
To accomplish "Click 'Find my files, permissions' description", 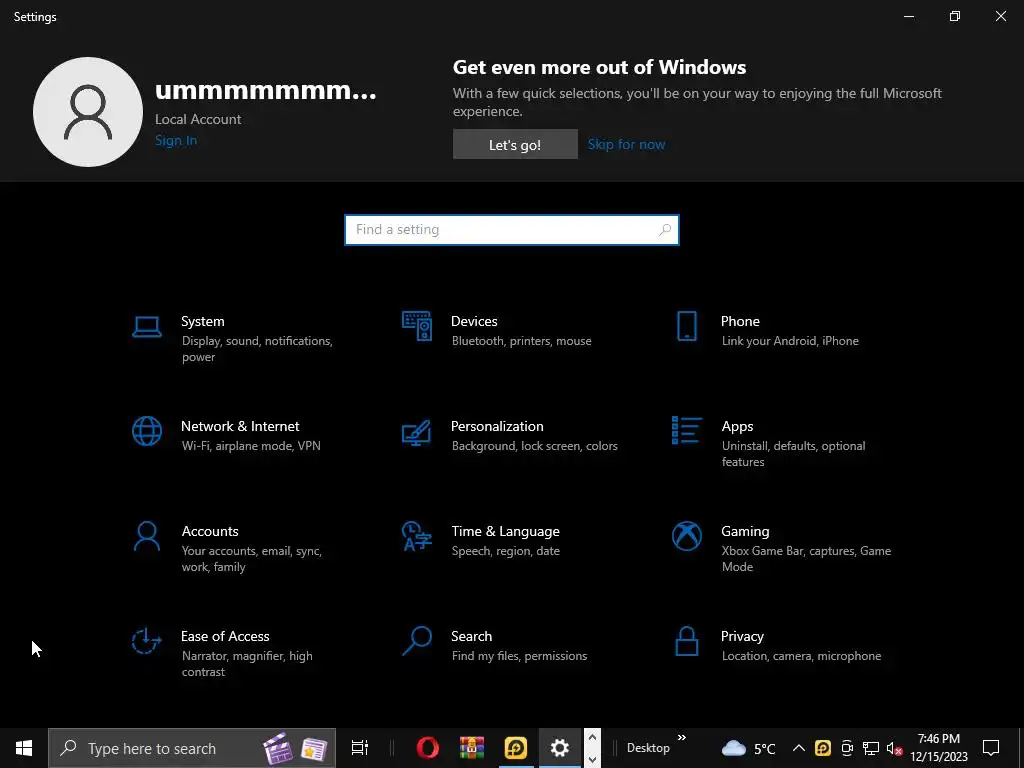I will [519, 656].
